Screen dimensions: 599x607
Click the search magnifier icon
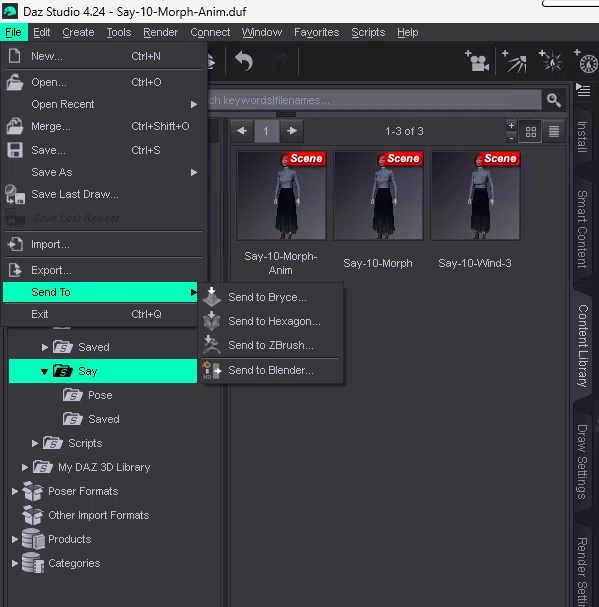click(x=554, y=100)
